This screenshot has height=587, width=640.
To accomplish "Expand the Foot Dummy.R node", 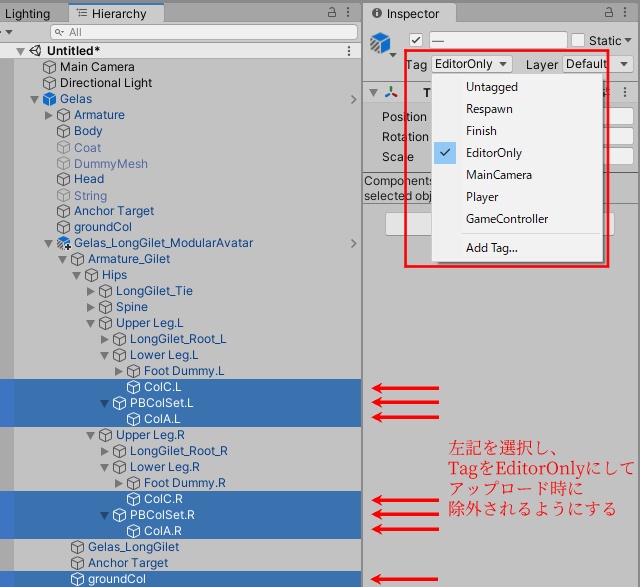I will coord(119,483).
